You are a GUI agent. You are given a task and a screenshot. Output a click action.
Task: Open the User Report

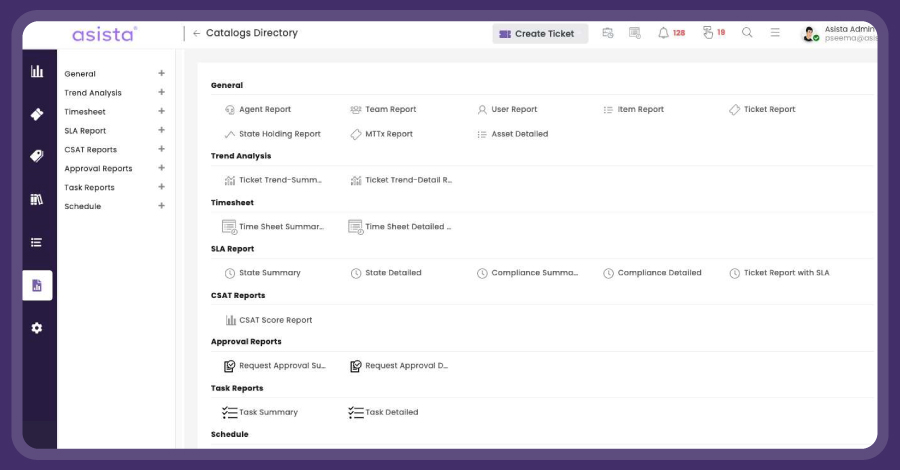[507, 109]
